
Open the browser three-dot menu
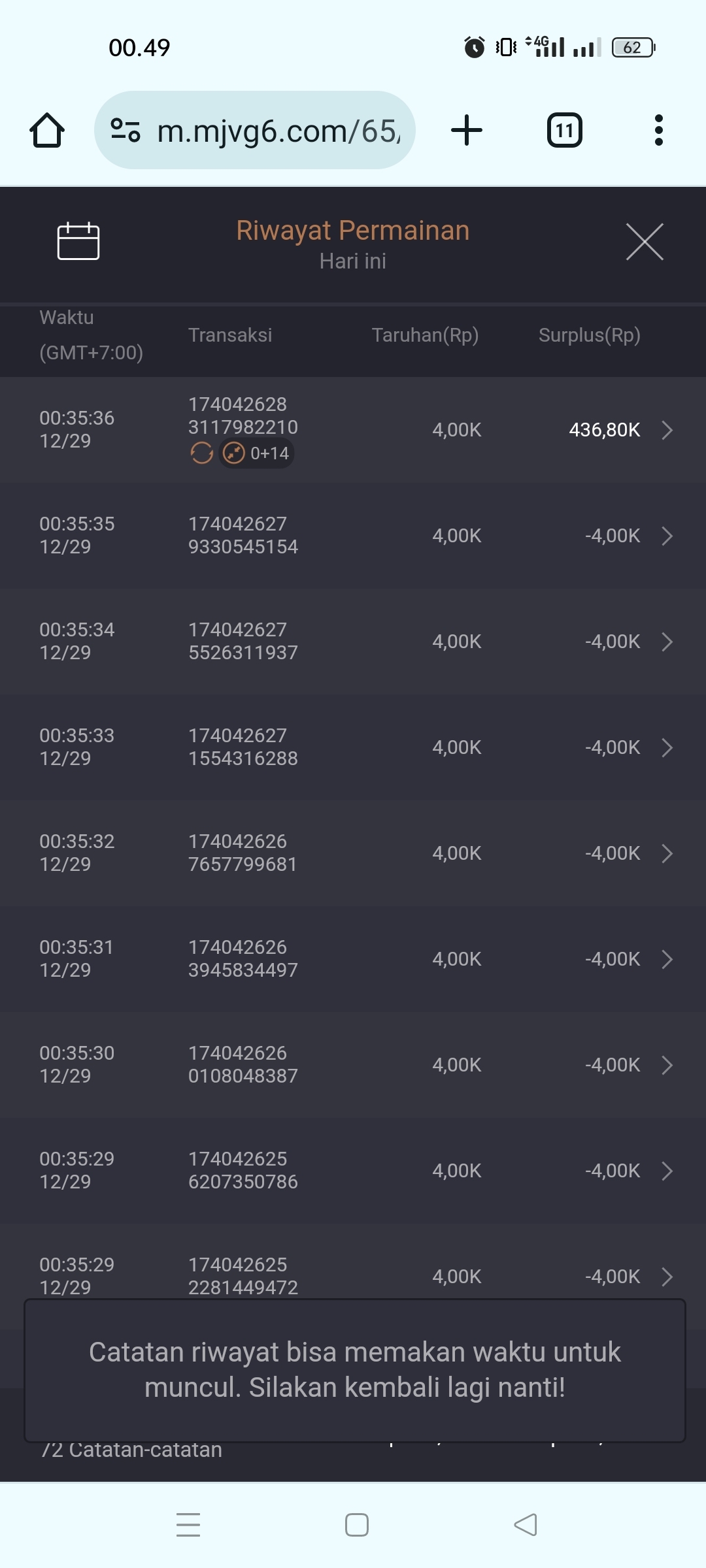pyautogui.click(x=658, y=130)
